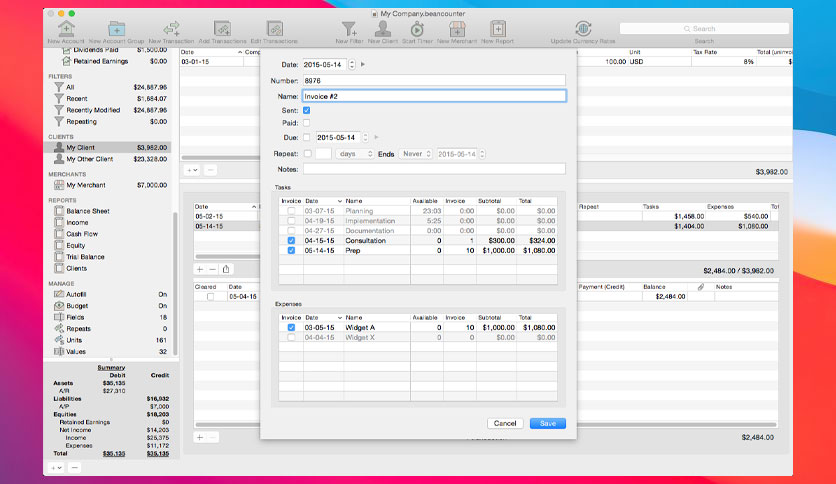Open the Budget manage item
Screen dimensions: 836x484
[x=110, y=306]
